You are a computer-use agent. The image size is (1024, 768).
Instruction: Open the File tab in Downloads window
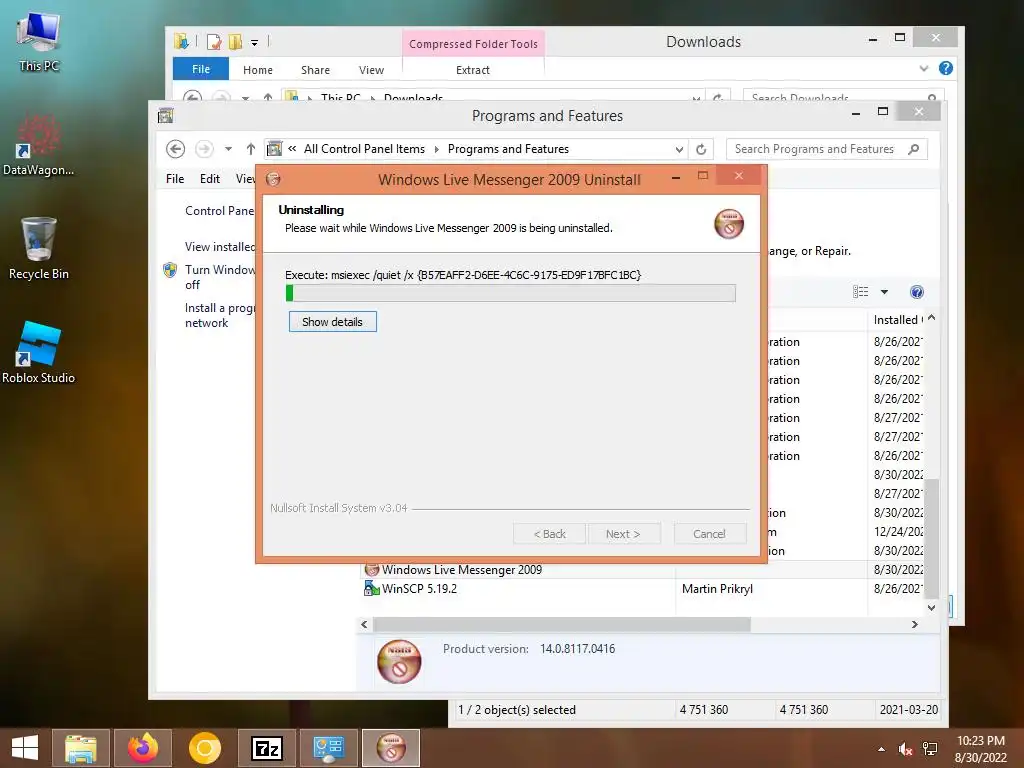point(200,69)
